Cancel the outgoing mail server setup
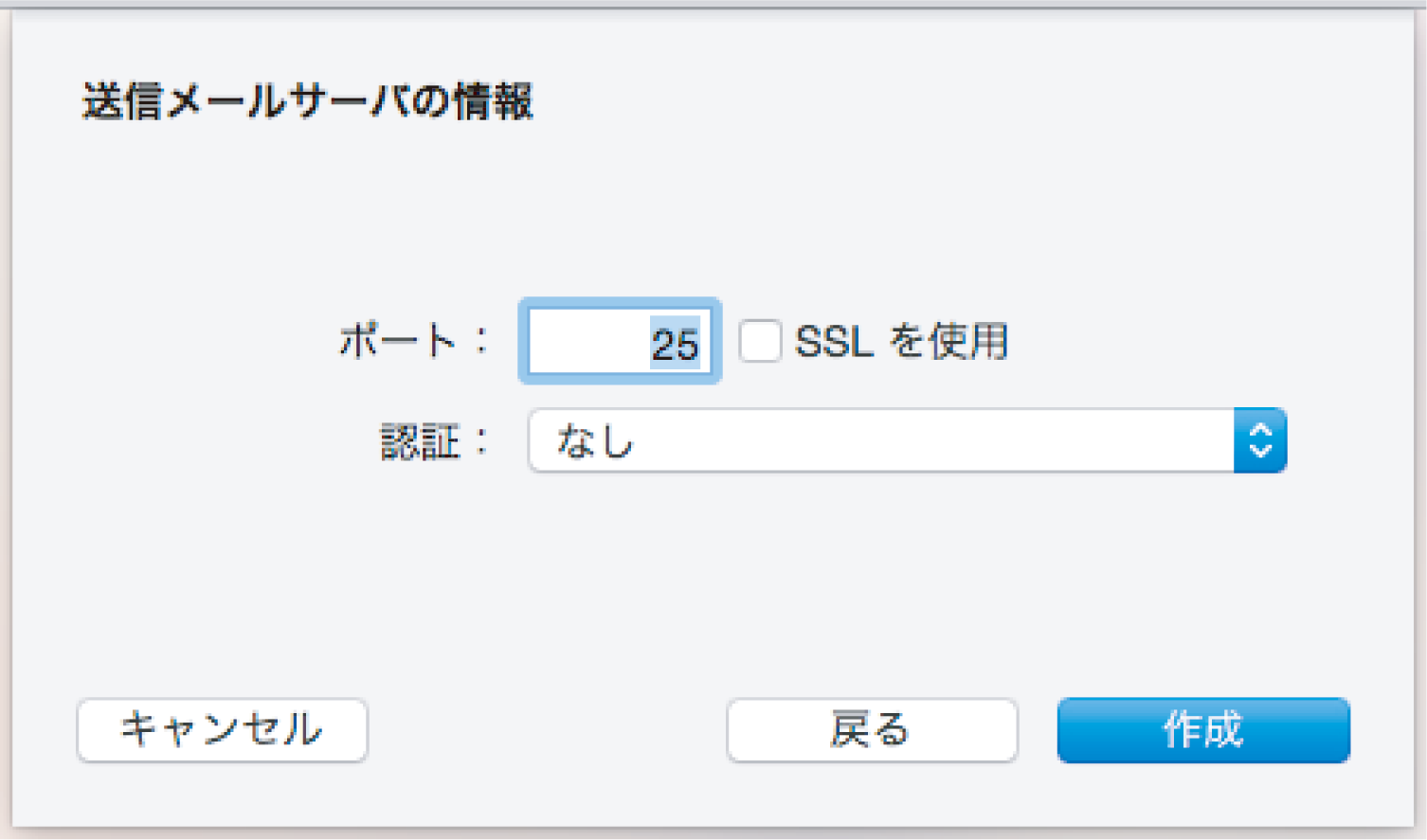 222,730
